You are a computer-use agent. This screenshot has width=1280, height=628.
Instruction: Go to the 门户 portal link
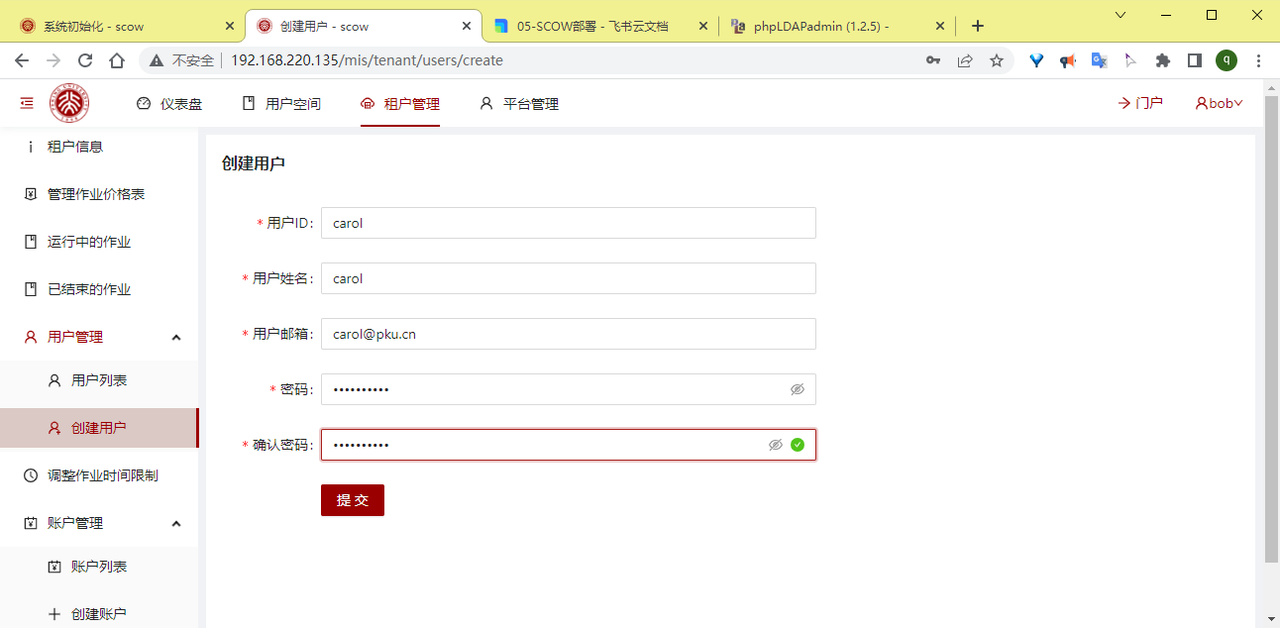point(1140,103)
